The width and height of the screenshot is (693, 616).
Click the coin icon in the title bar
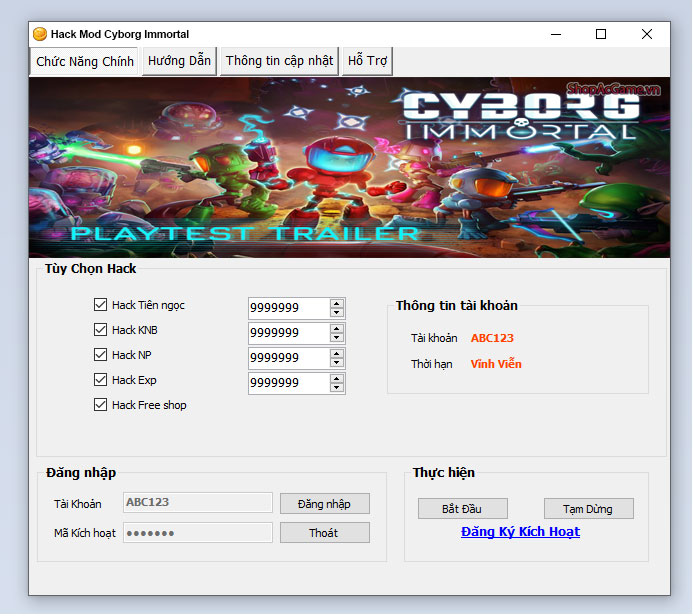40,34
